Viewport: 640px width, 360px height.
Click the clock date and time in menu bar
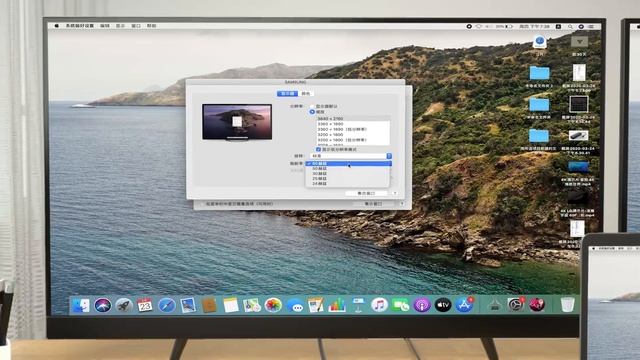click(534, 26)
